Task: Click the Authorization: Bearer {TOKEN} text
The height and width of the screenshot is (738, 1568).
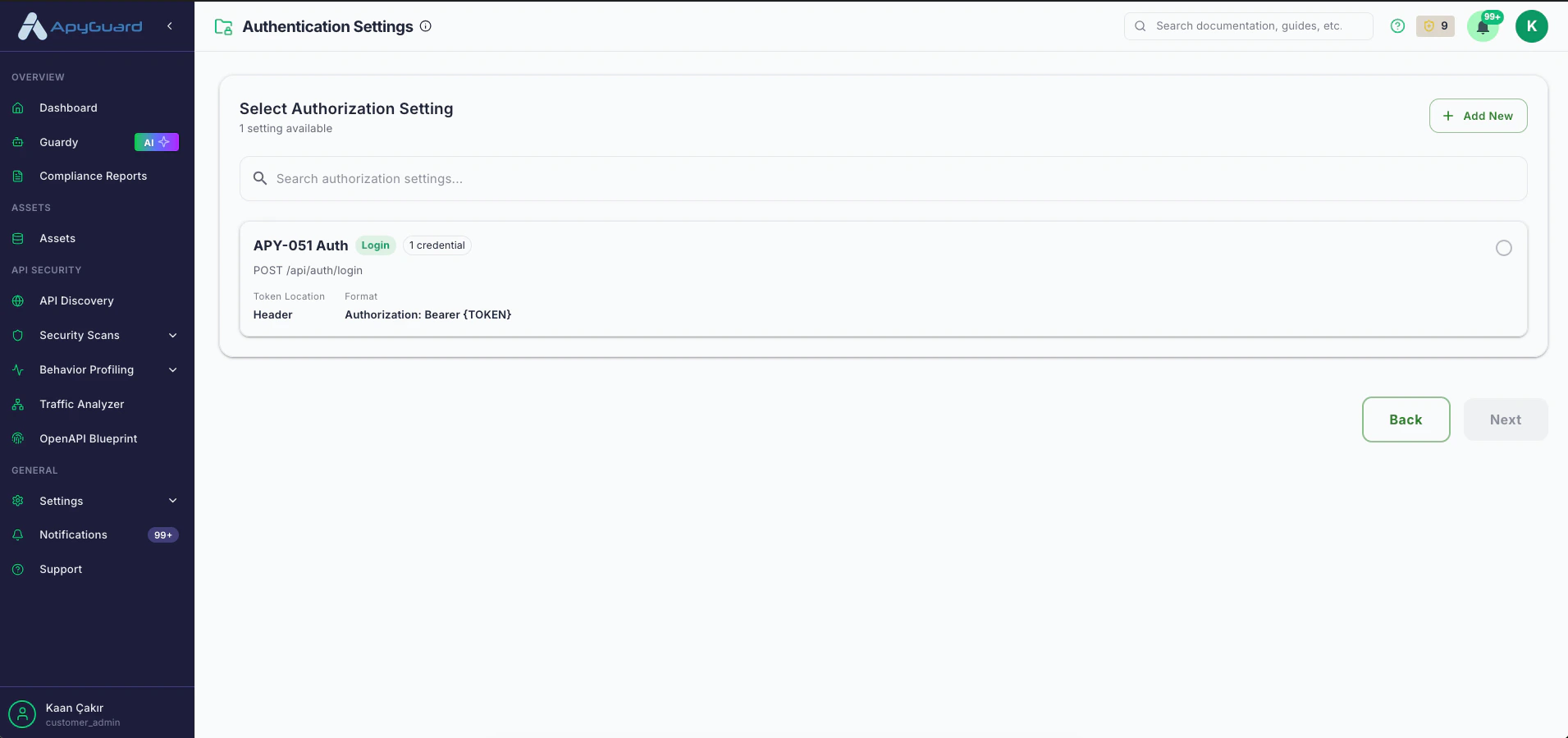Action: point(427,315)
